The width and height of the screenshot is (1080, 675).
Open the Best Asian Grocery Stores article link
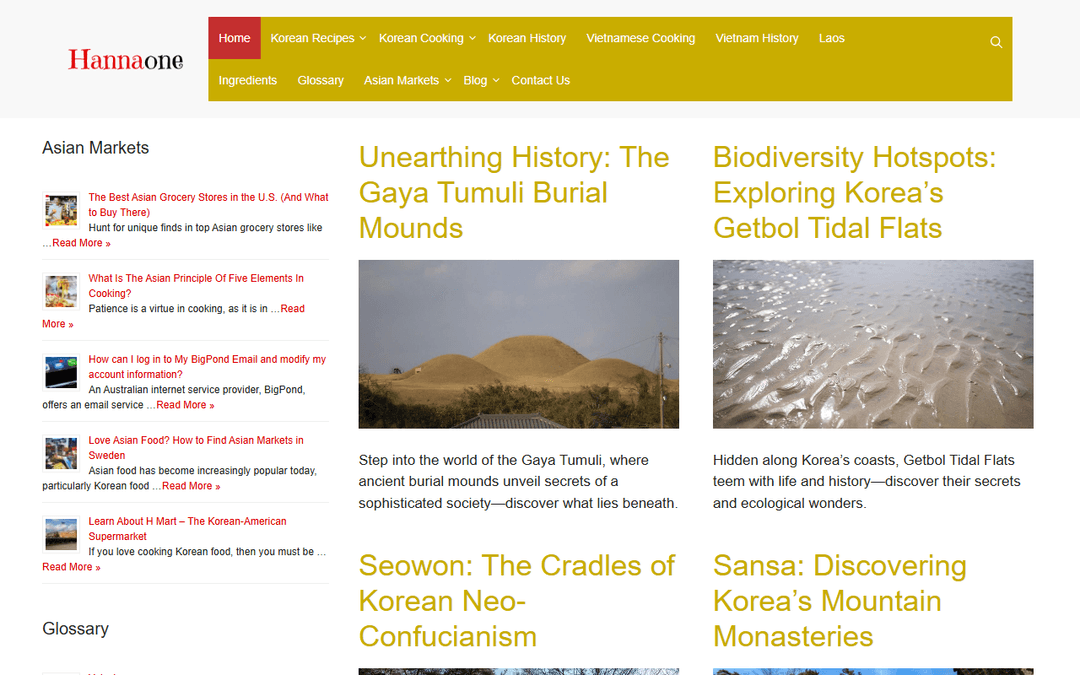pyautogui.click(x=208, y=205)
